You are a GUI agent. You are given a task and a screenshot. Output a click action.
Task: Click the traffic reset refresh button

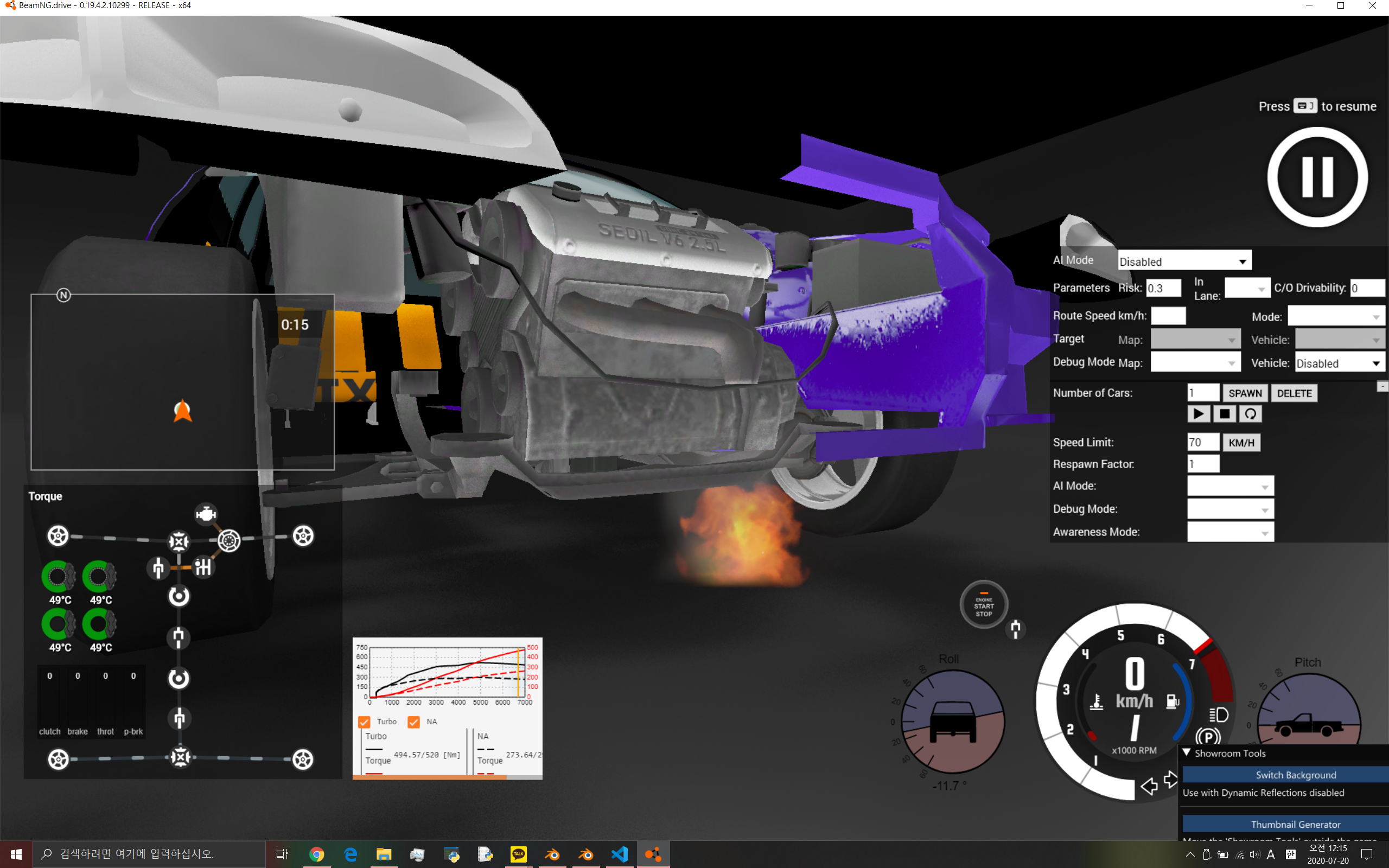coord(1250,414)
